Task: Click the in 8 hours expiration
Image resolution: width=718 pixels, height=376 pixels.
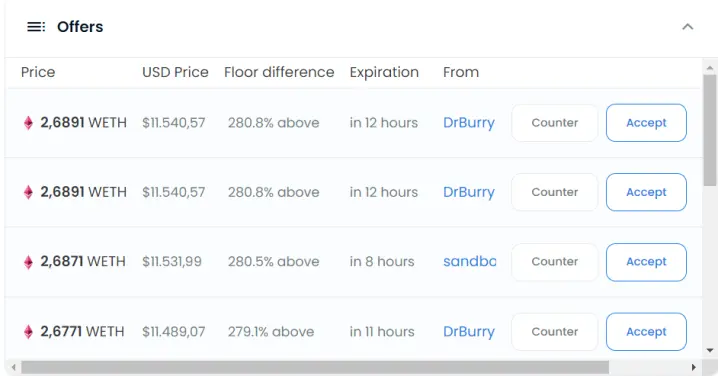Action: click(382, 262)
